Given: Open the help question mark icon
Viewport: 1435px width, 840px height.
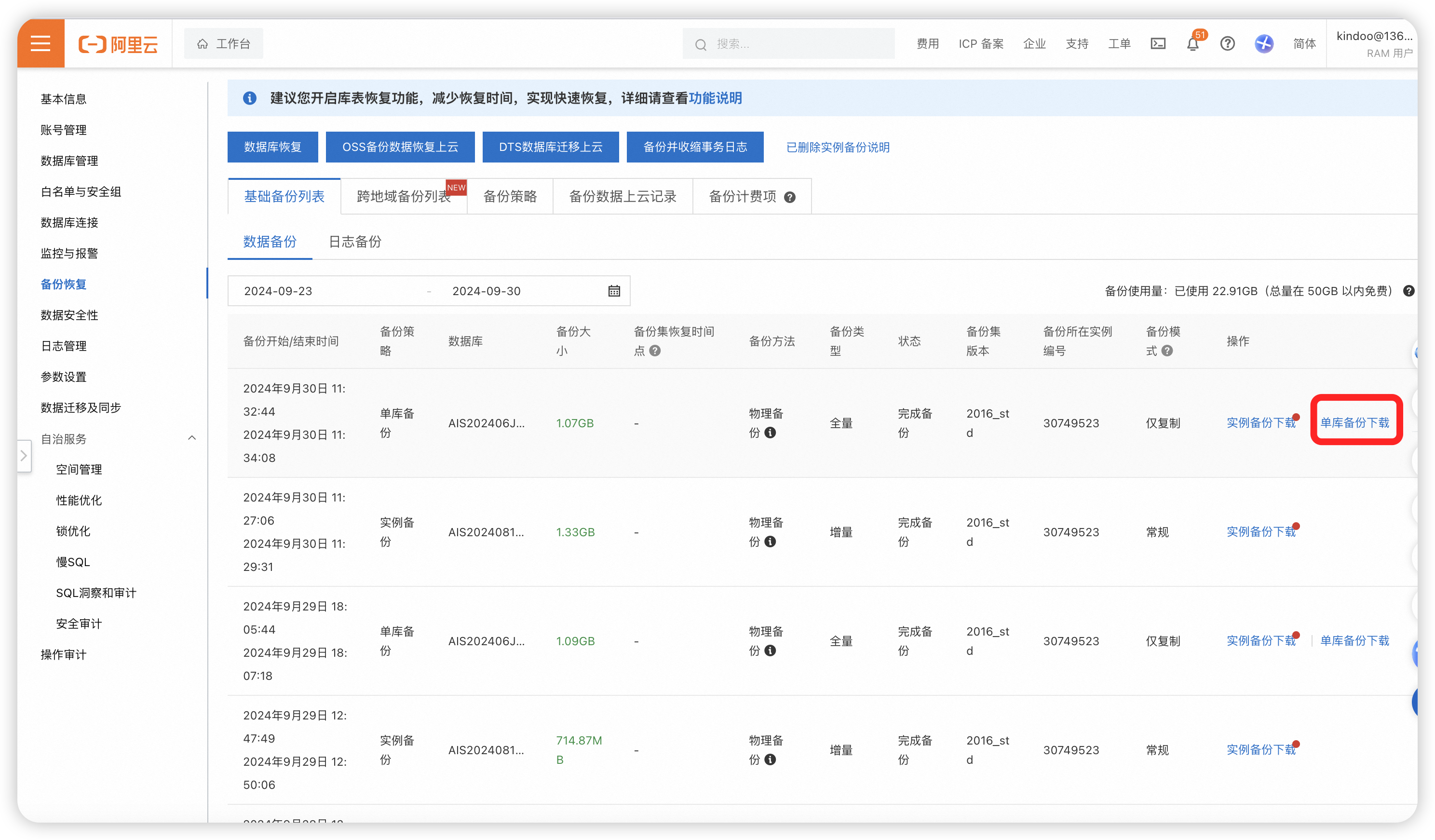Looking at the screenshot, I should click(x=1227, y=44).
